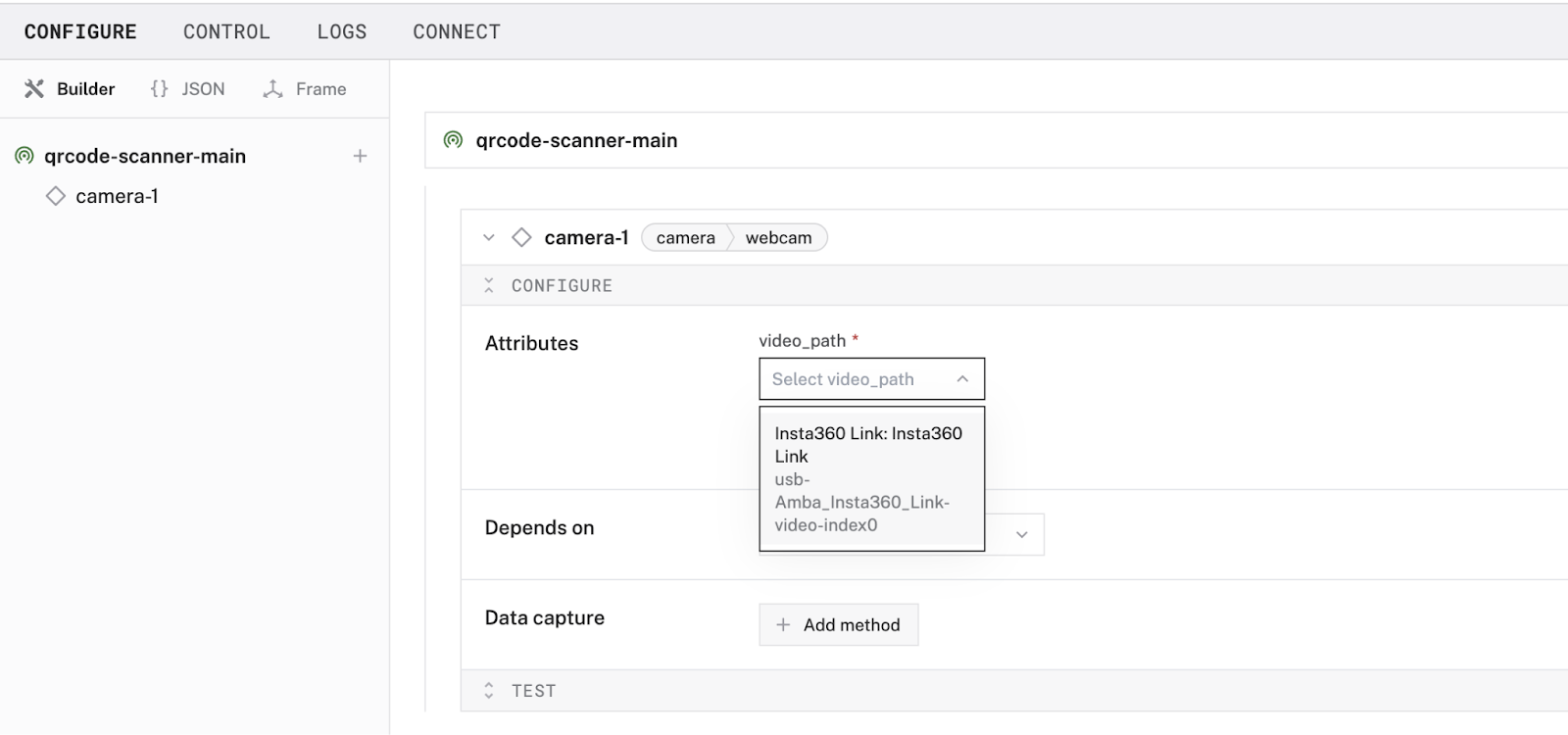Viewport: 1568px width, 735px height.
Task: Select camera-1 in the sidebar tree
Action: coord(117,196)
